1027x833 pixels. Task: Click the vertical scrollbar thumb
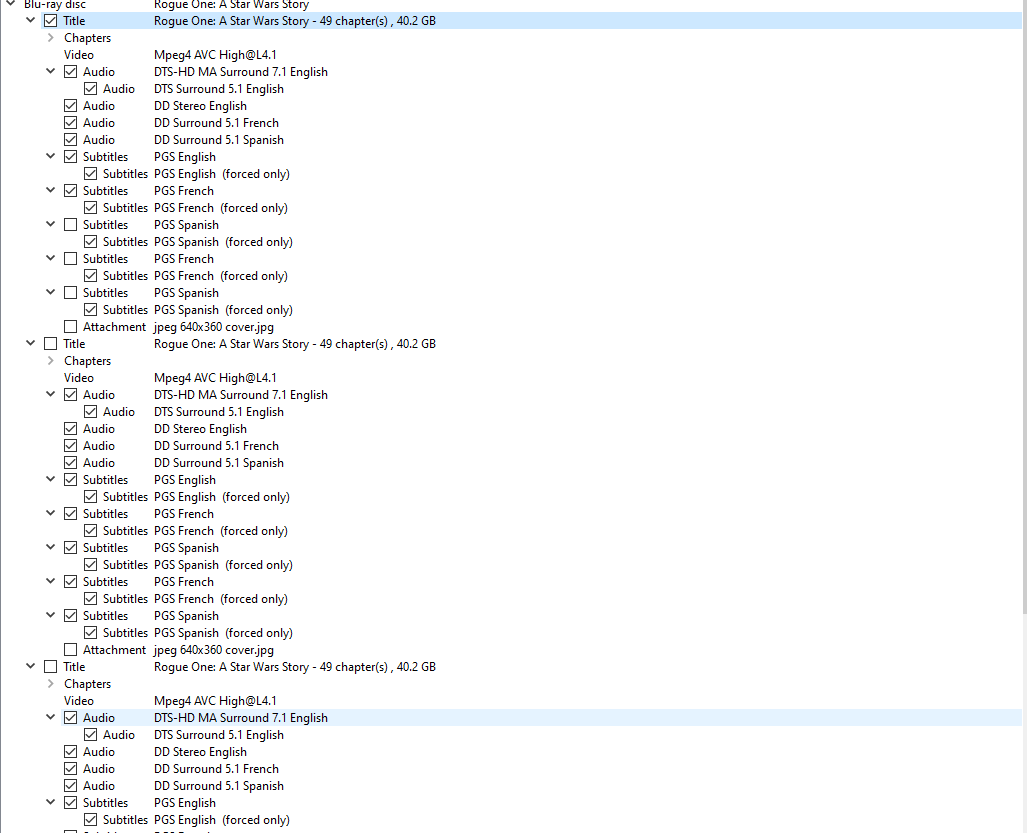coord(1024,308)
